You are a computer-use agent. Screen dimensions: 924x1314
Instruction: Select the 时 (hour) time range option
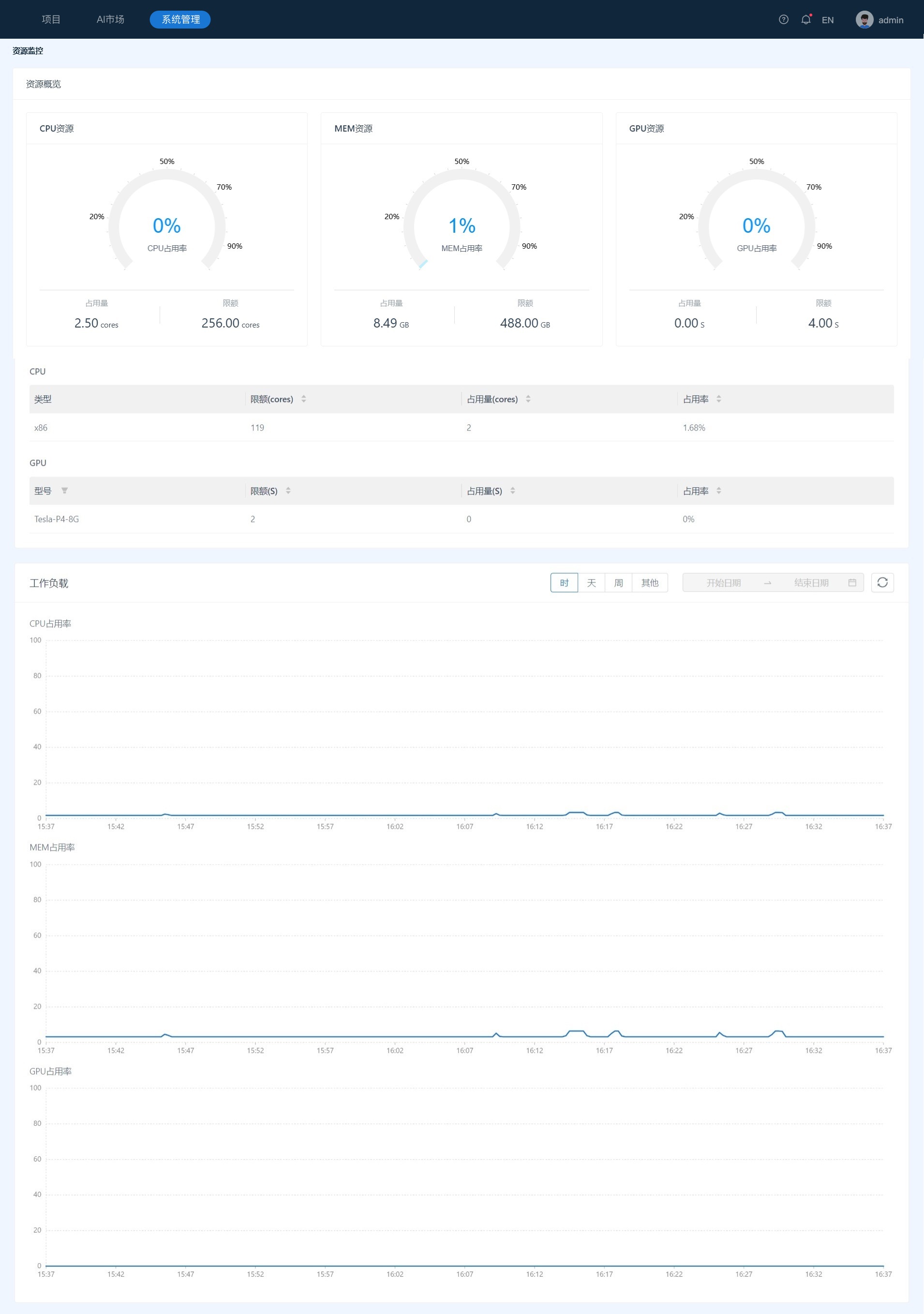click(x=564, y=582)
